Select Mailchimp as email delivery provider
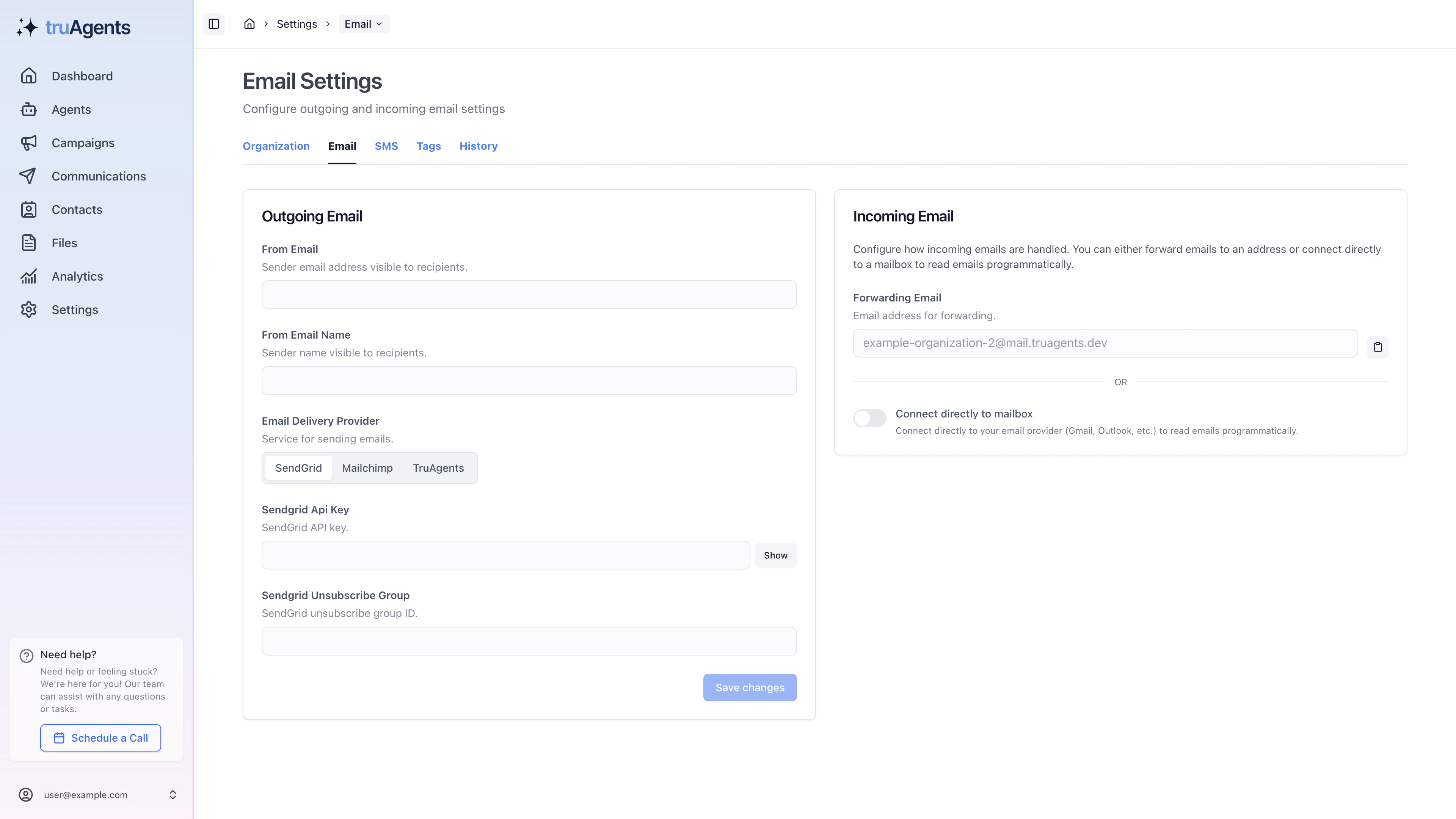This screenshot has width=1456, height=819. click(x=367, y=468)
